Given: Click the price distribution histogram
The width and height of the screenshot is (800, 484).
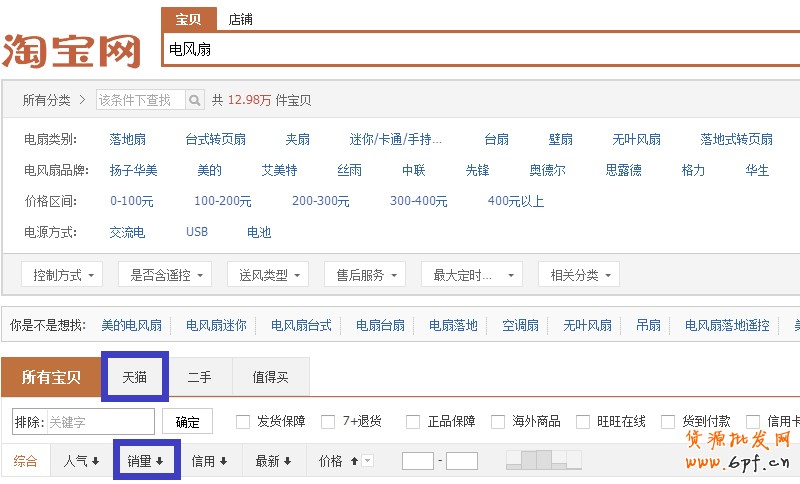Looking at the screenshot, I should tap(543, 460).
